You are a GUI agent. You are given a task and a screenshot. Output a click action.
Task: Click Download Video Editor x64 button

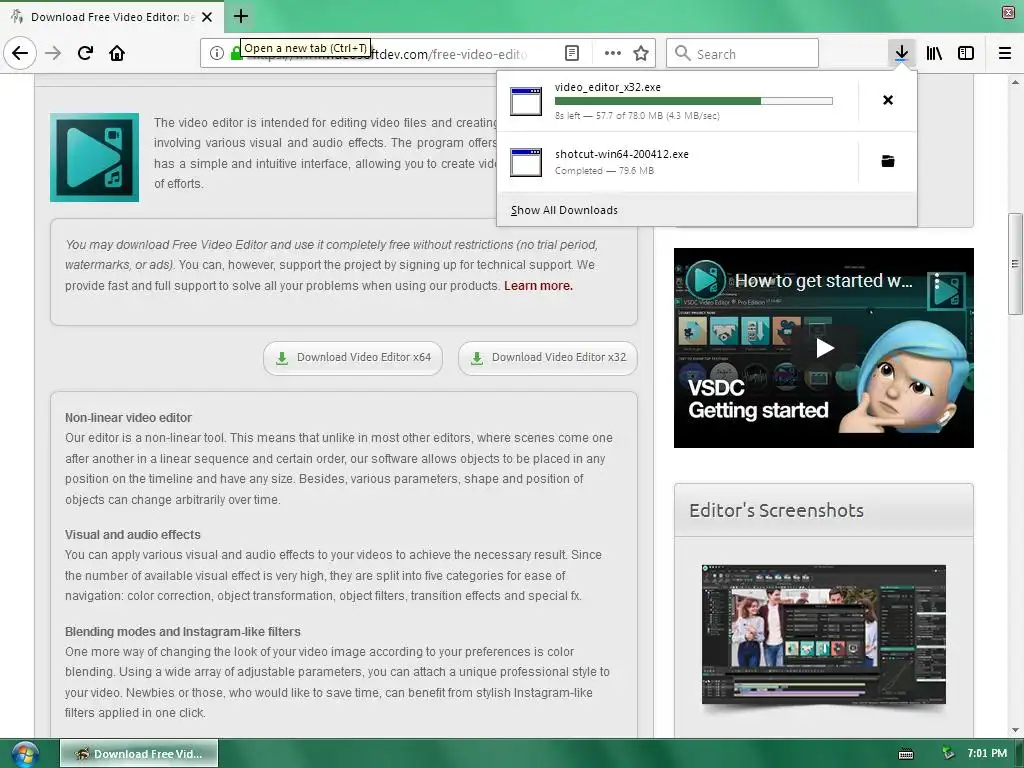point(353,358)
